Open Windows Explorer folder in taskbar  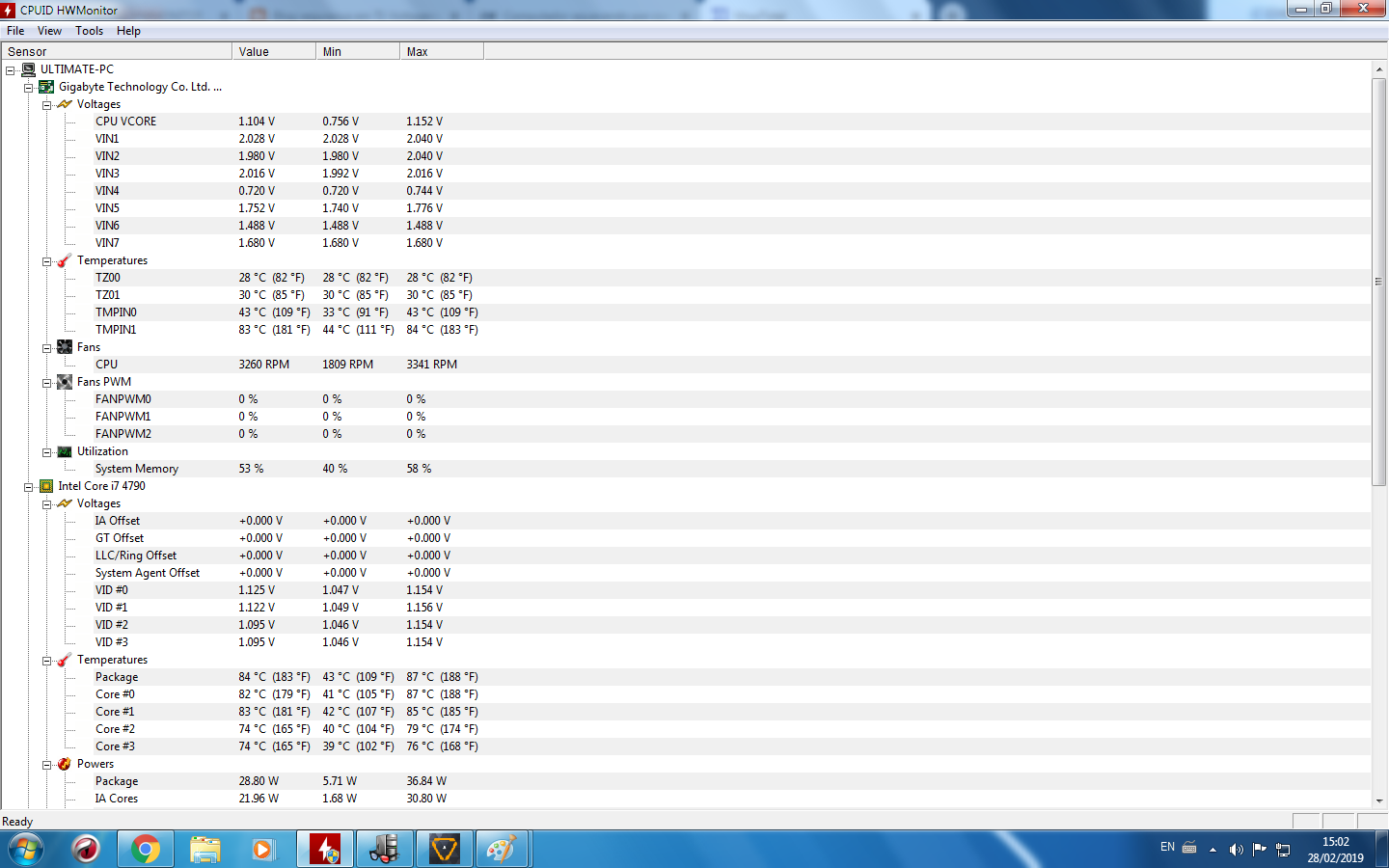point(204,850)
